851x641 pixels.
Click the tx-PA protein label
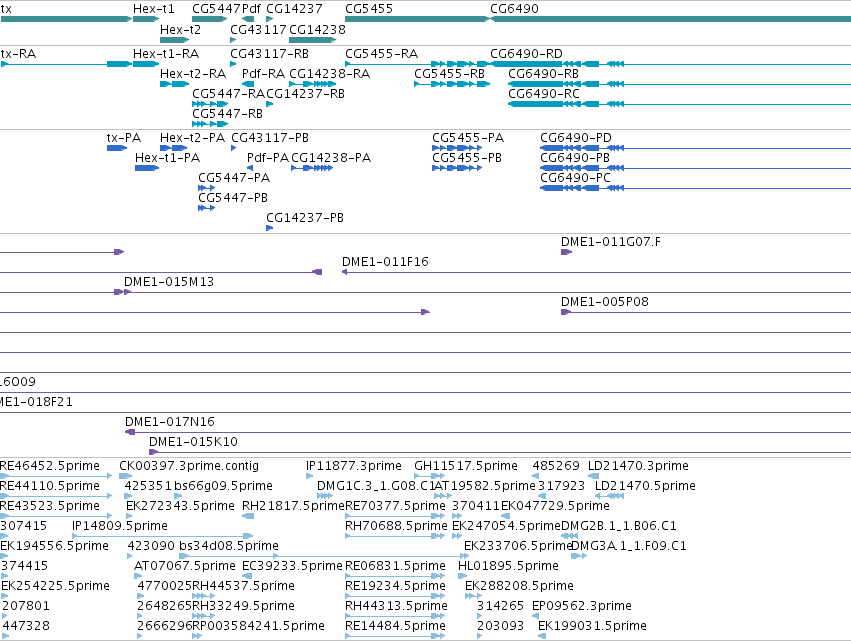tap(124, 138)
